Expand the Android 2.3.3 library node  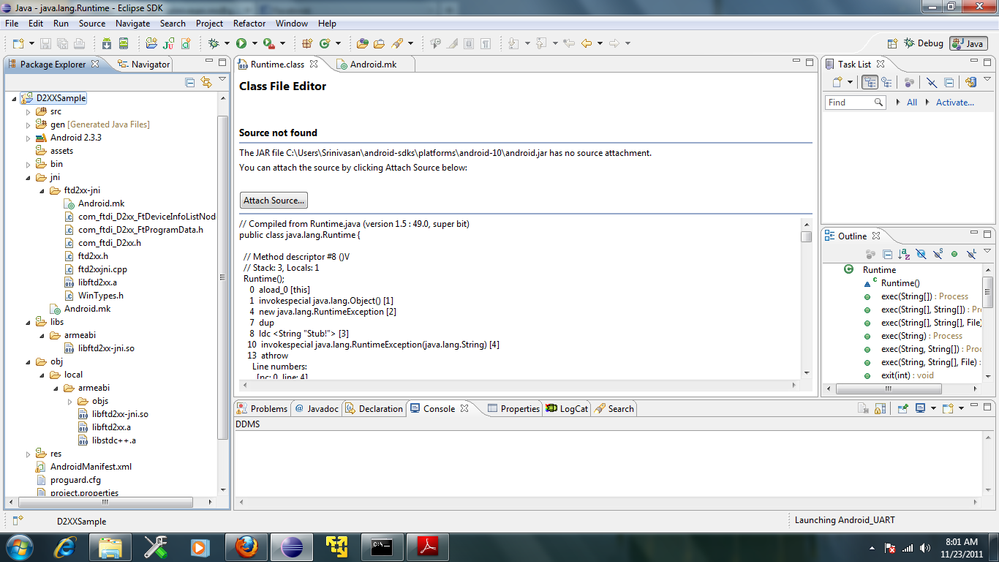tap(28, 138)
